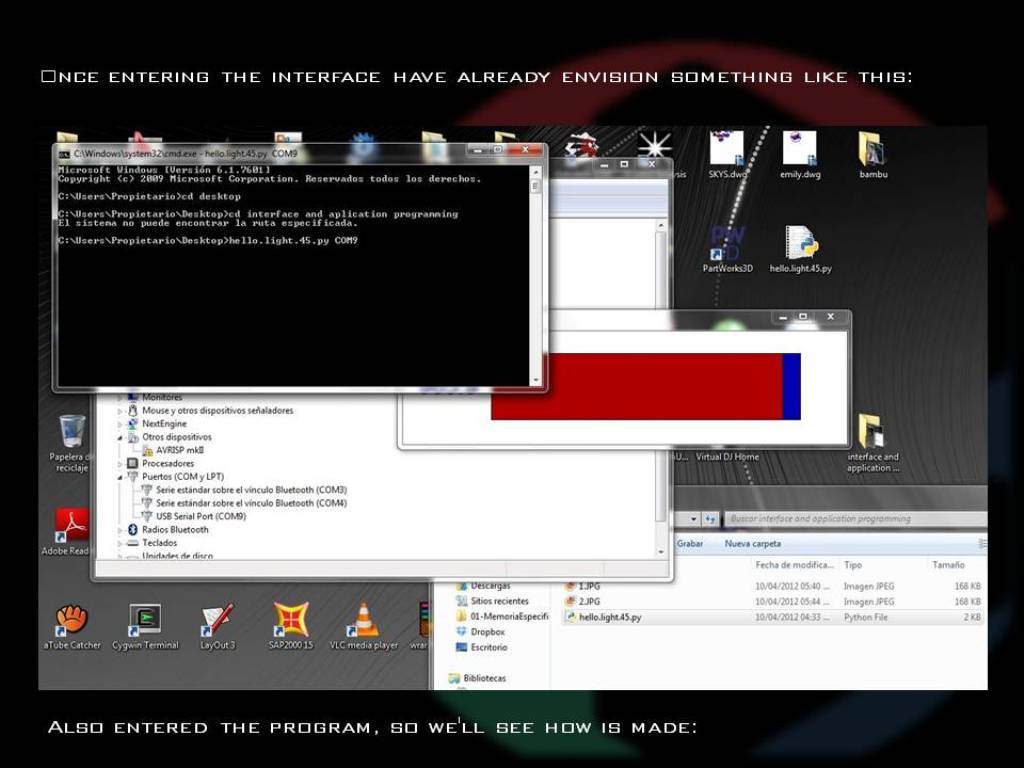Open the Explorer address bar history dropdown

(x=693, y=519)
